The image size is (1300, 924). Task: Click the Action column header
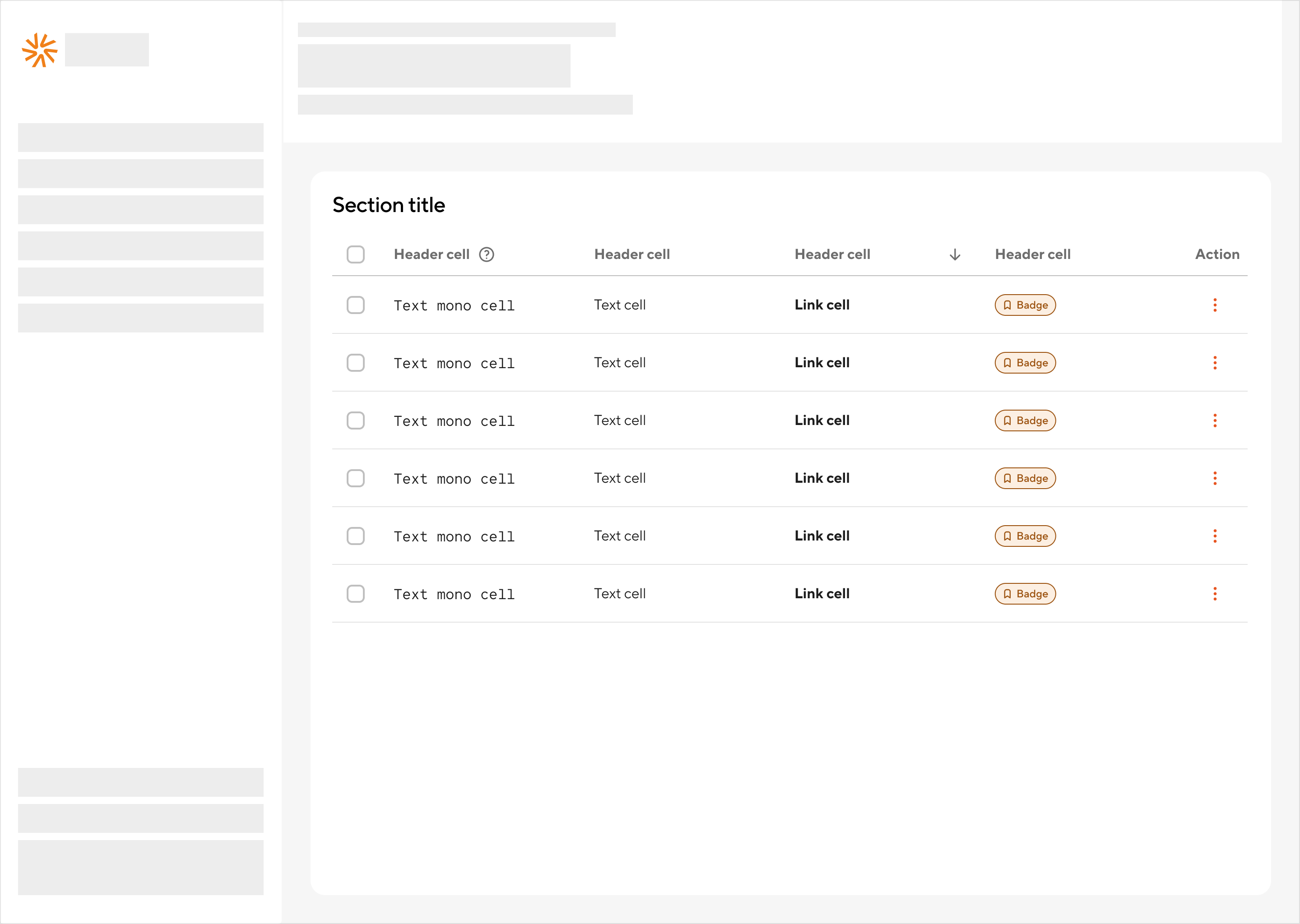point(1217,254)
